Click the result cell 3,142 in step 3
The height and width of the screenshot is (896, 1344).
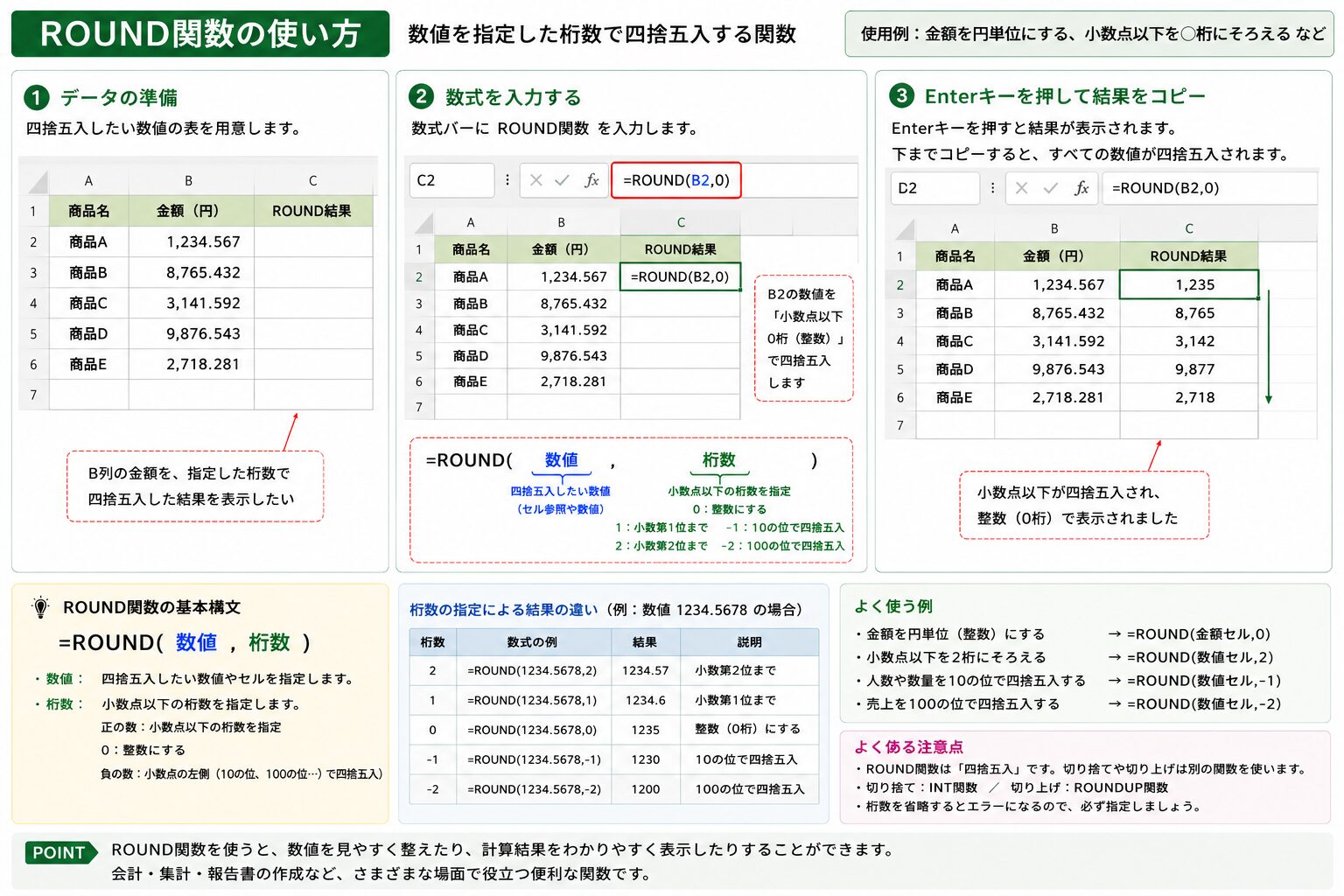1188,341
